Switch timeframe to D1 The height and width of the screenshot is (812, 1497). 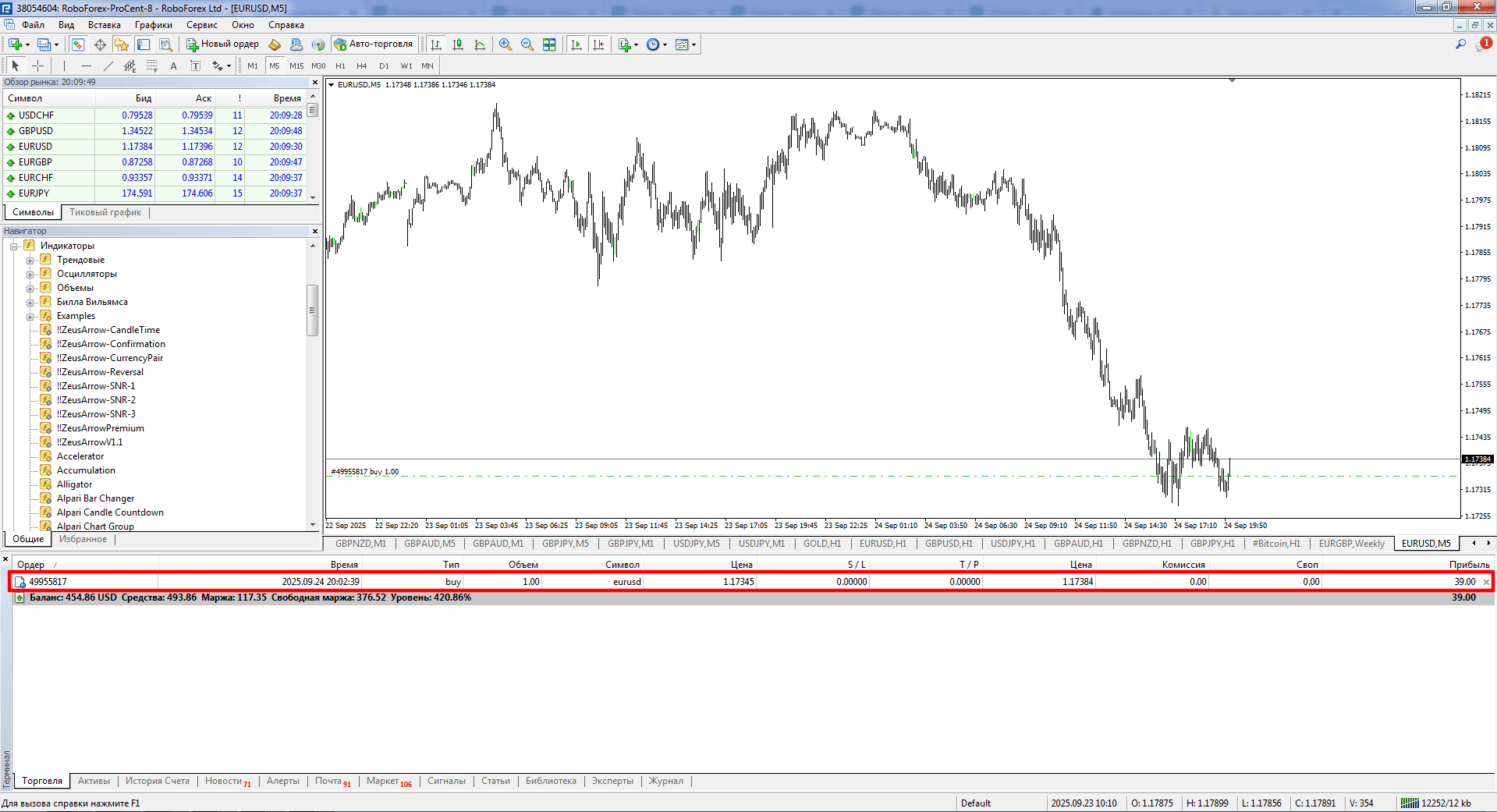(384, 66)
